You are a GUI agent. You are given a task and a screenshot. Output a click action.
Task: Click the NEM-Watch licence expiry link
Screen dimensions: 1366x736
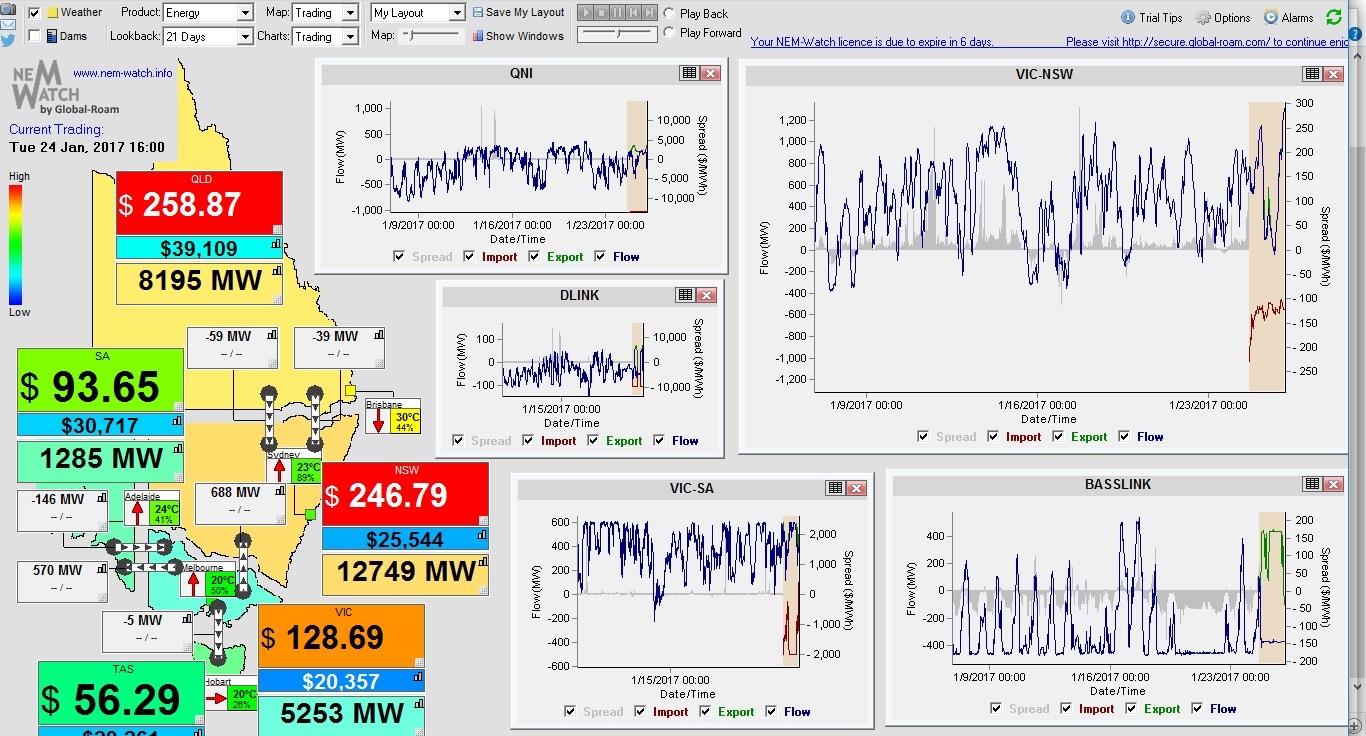(x=872, y=42)
